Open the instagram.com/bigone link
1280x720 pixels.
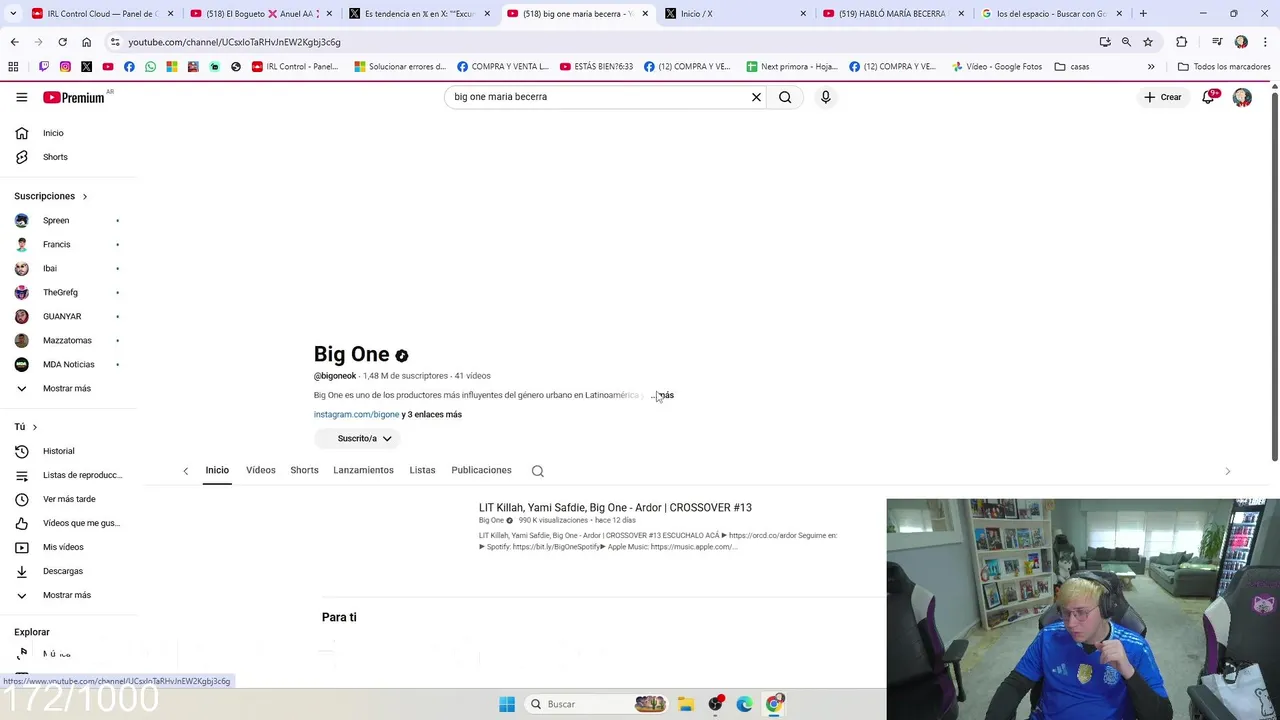tap(356, 414)
